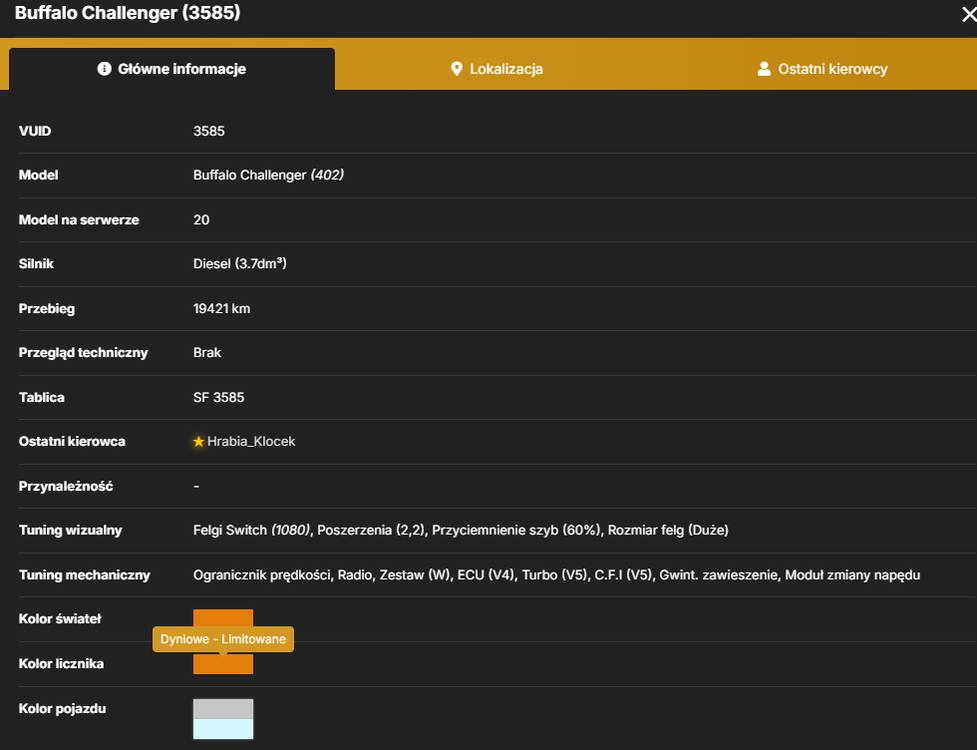Click the Przebieg row label

coord(47,309)
